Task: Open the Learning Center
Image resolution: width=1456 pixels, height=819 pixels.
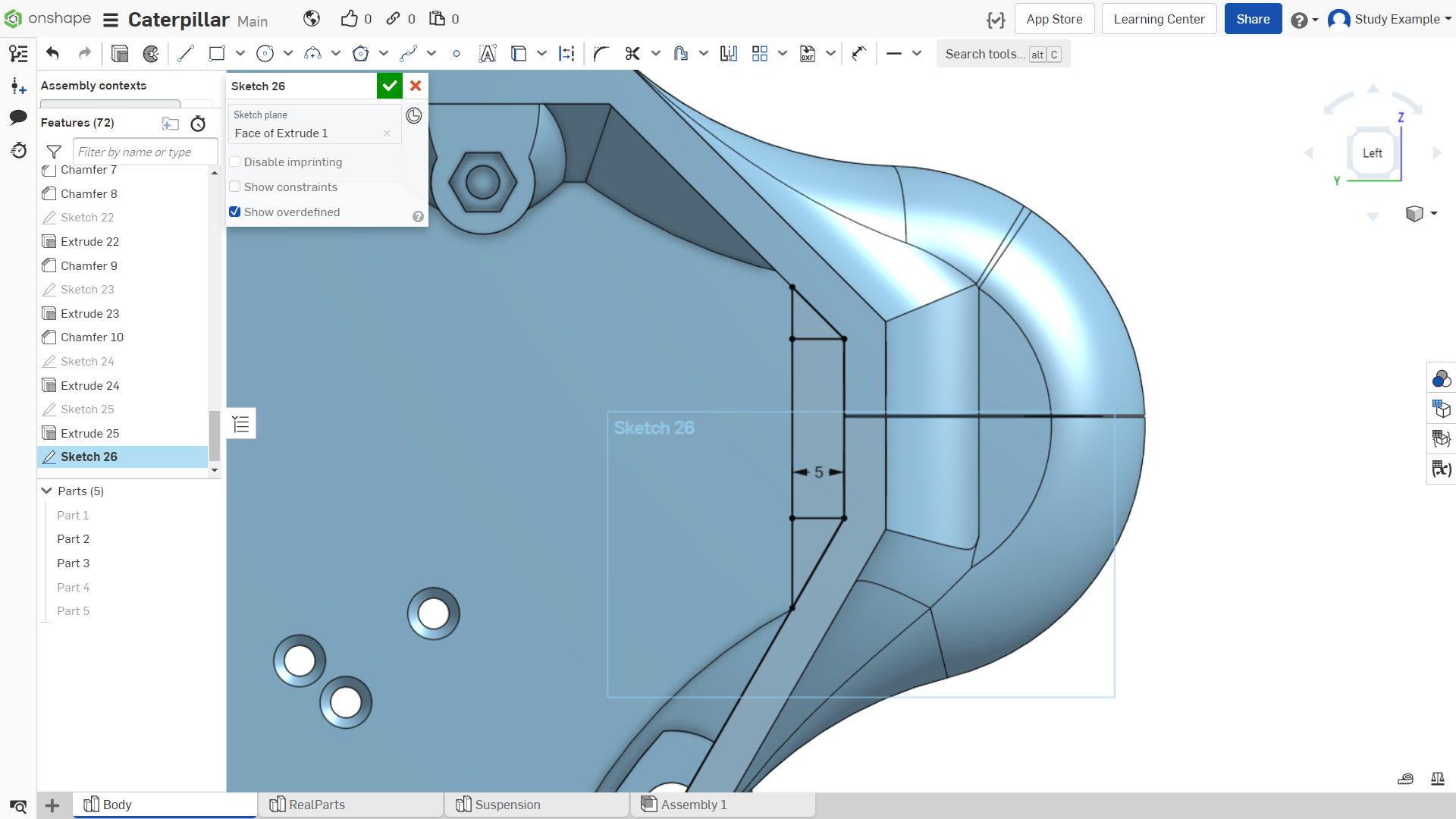Action: click(x=1159, y=19)
